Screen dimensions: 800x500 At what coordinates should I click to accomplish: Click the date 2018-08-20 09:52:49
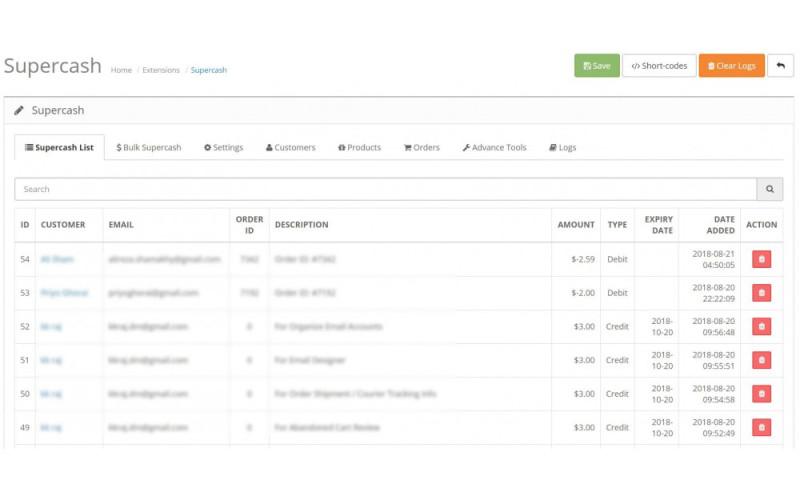click(713, 428)
